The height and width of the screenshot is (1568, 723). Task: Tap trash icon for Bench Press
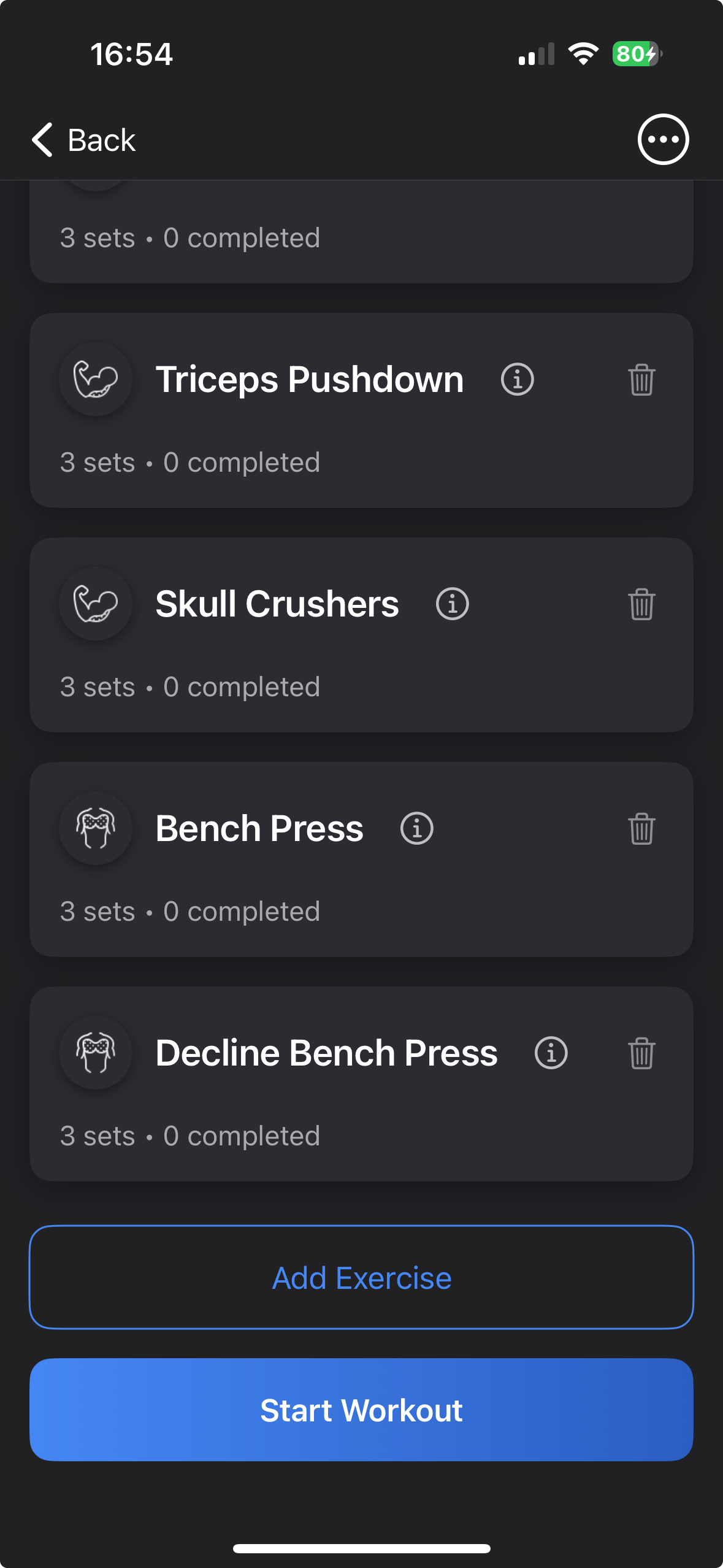(641, 829)
